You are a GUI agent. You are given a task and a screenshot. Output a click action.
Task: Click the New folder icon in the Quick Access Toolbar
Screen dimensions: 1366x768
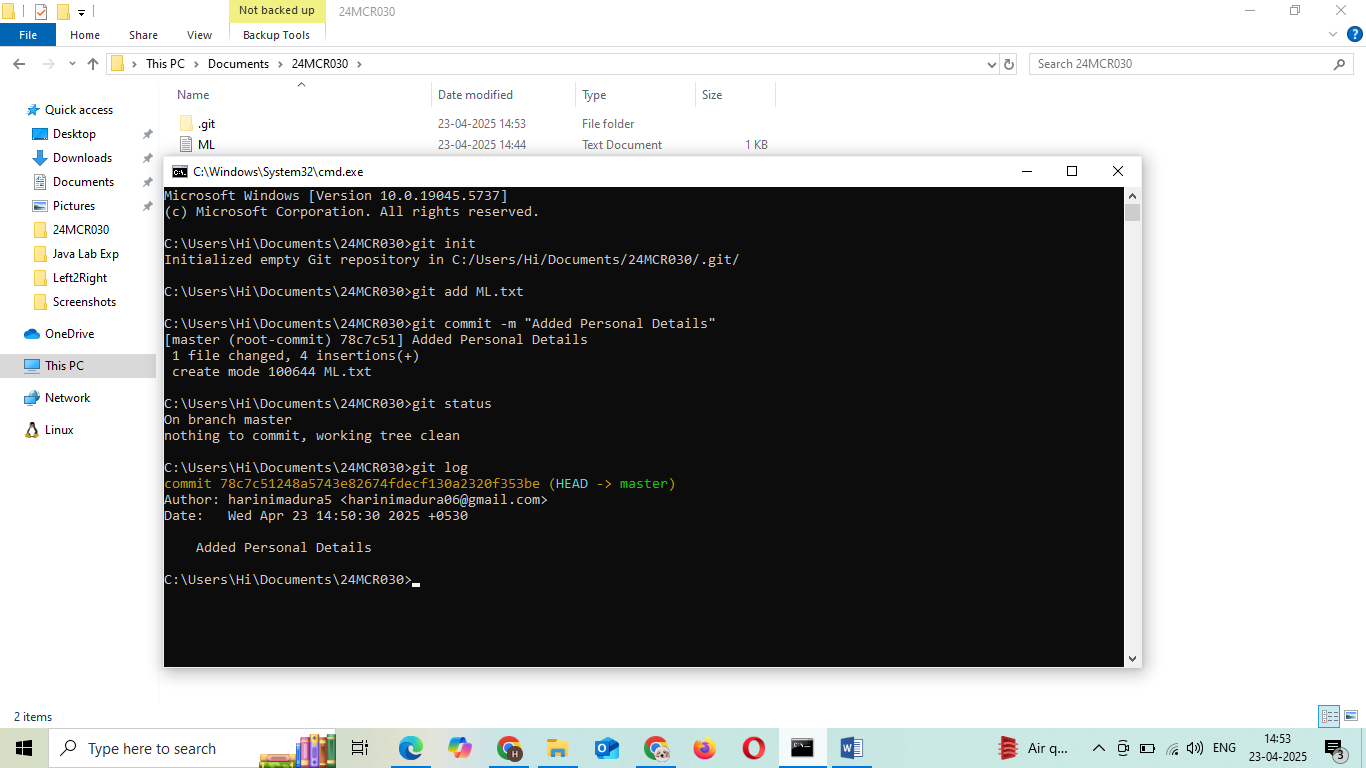click(63, 12)
